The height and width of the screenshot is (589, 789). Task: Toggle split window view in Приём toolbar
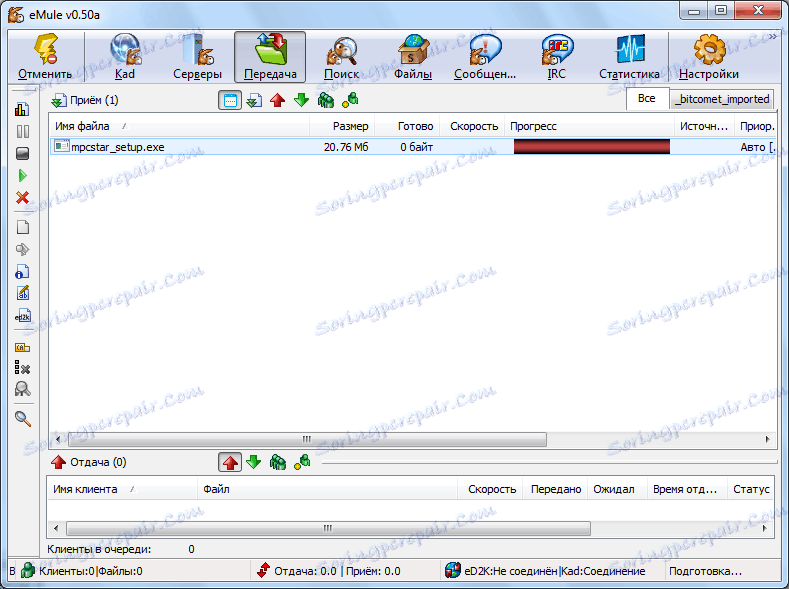point(230,100)
